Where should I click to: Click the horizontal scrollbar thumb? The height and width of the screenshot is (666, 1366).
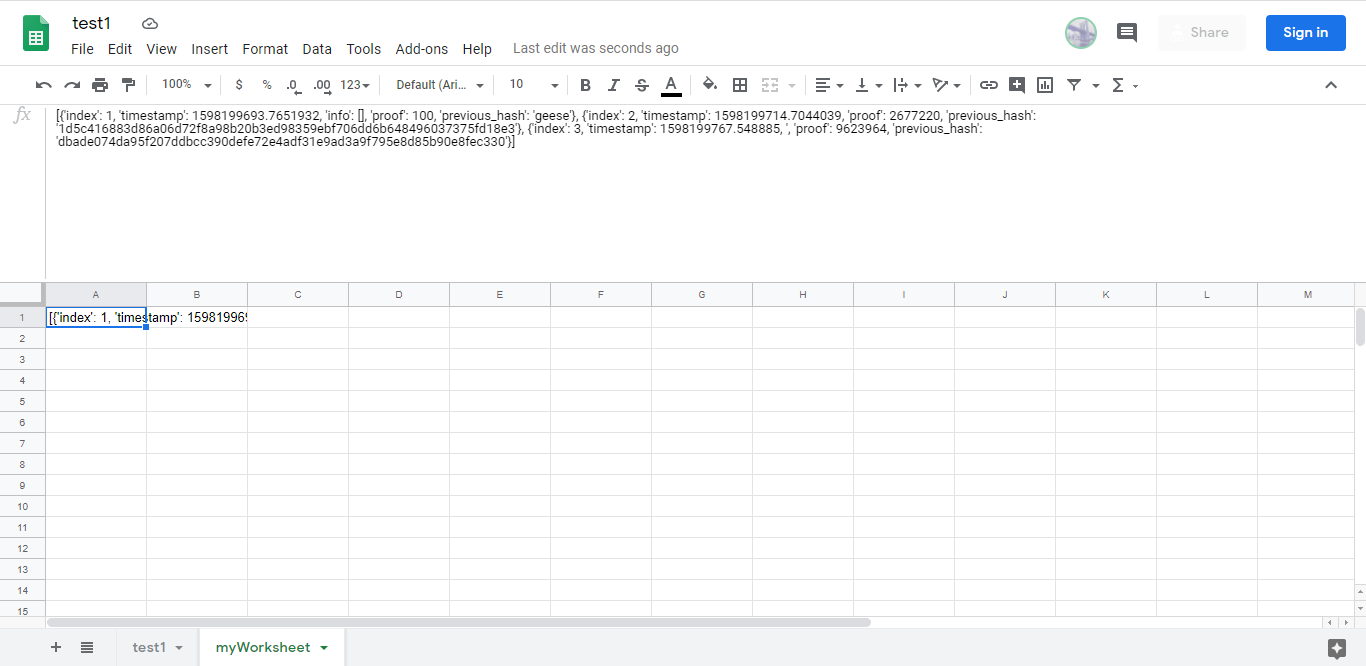point(458,622)
